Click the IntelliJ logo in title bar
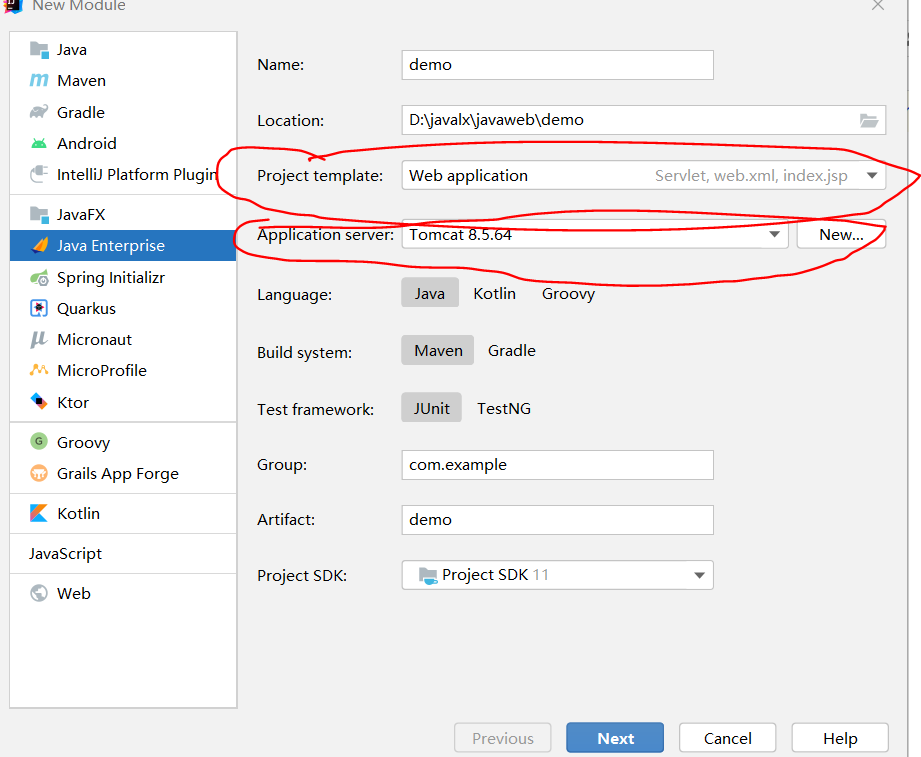This screenshot has width=921, height=757. coord(13,6)
